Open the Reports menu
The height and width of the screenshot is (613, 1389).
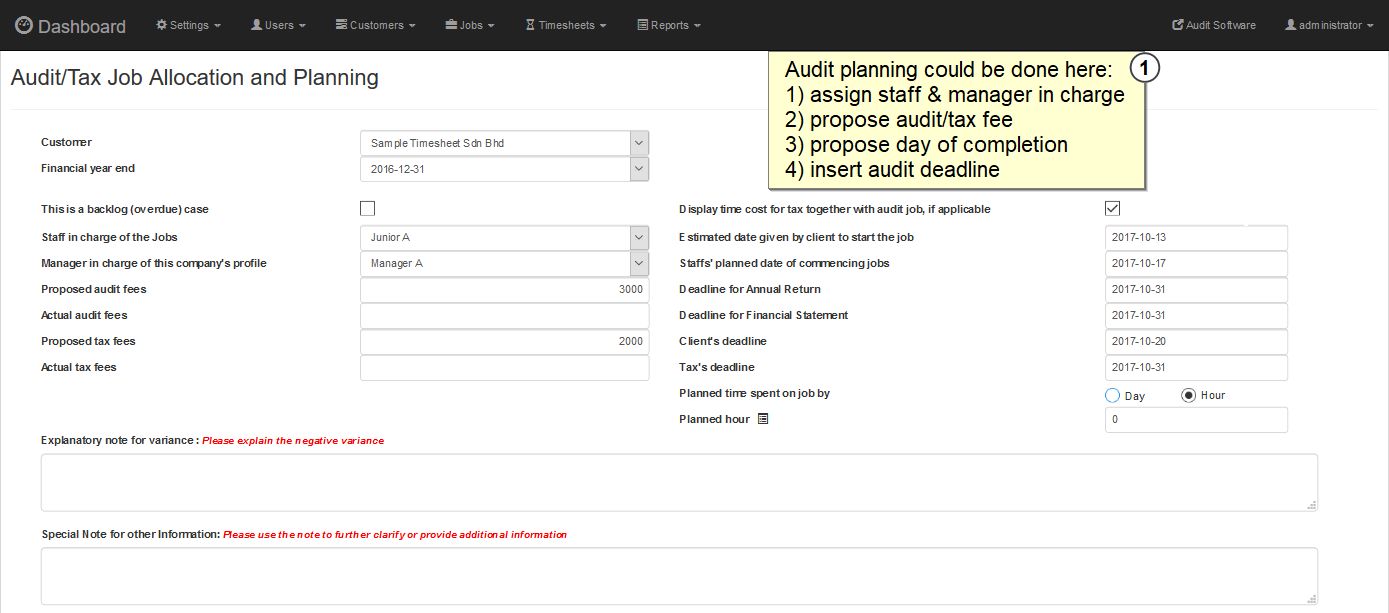669,25
